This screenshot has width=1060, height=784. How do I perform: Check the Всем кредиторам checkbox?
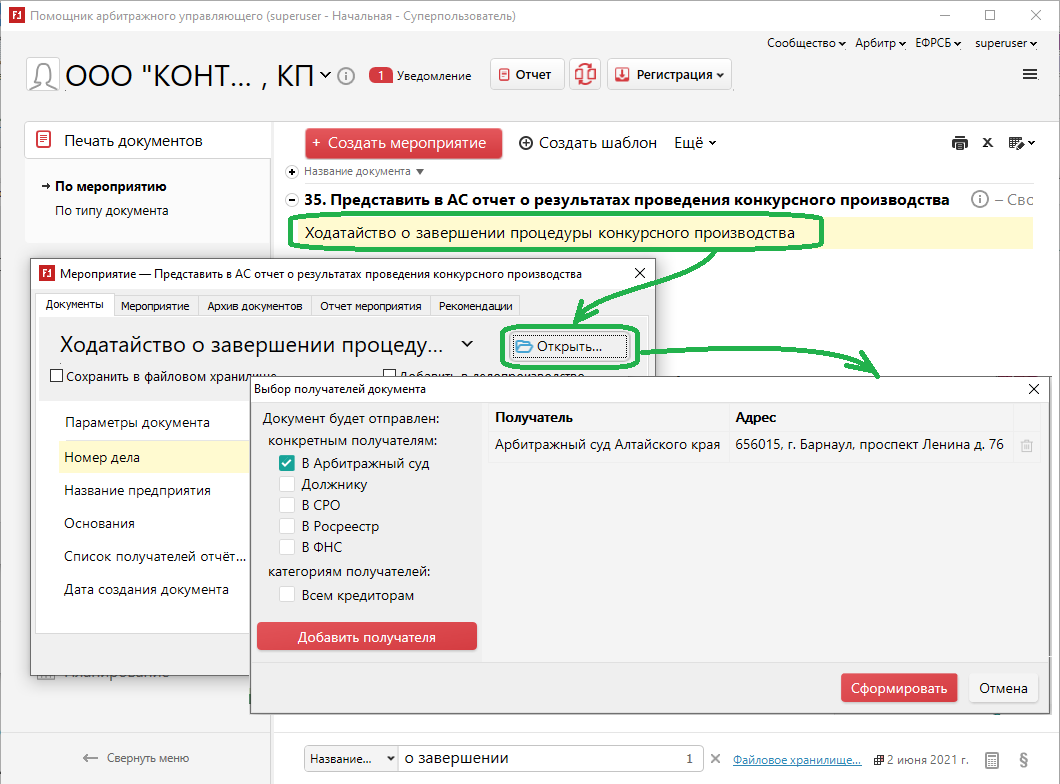286,595
